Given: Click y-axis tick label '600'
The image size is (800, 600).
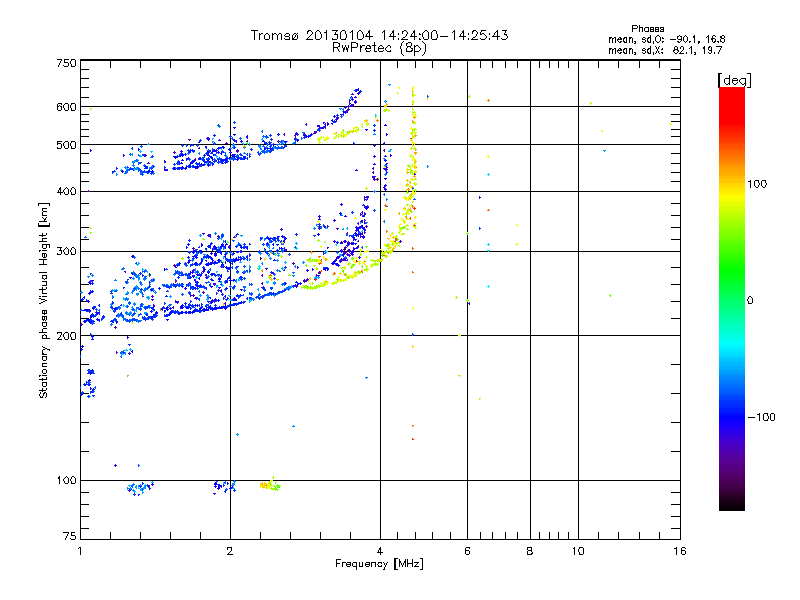Looking at the screenshot, I should tap(66, 107).
